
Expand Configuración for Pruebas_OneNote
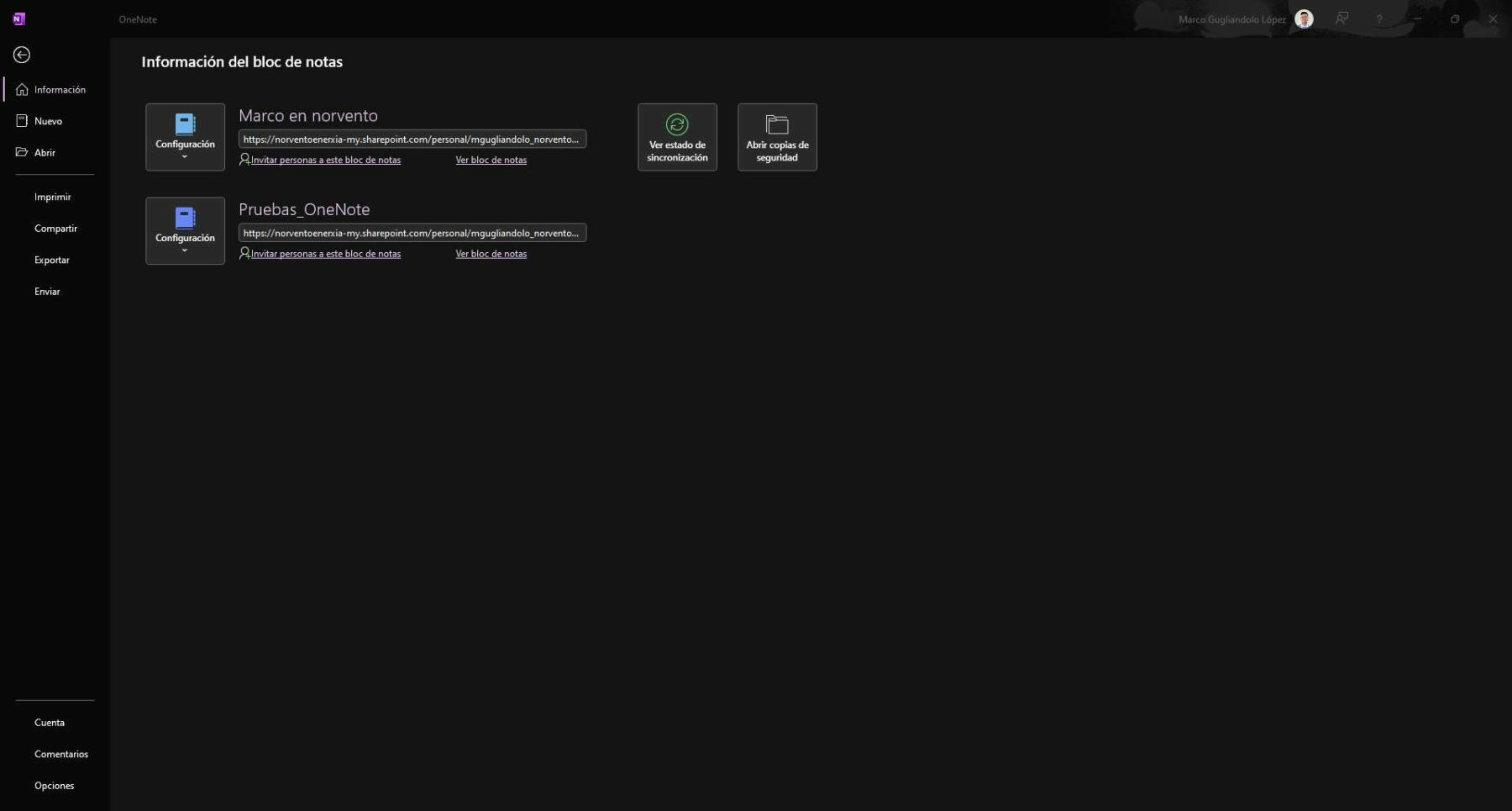[x=185, y=231]
